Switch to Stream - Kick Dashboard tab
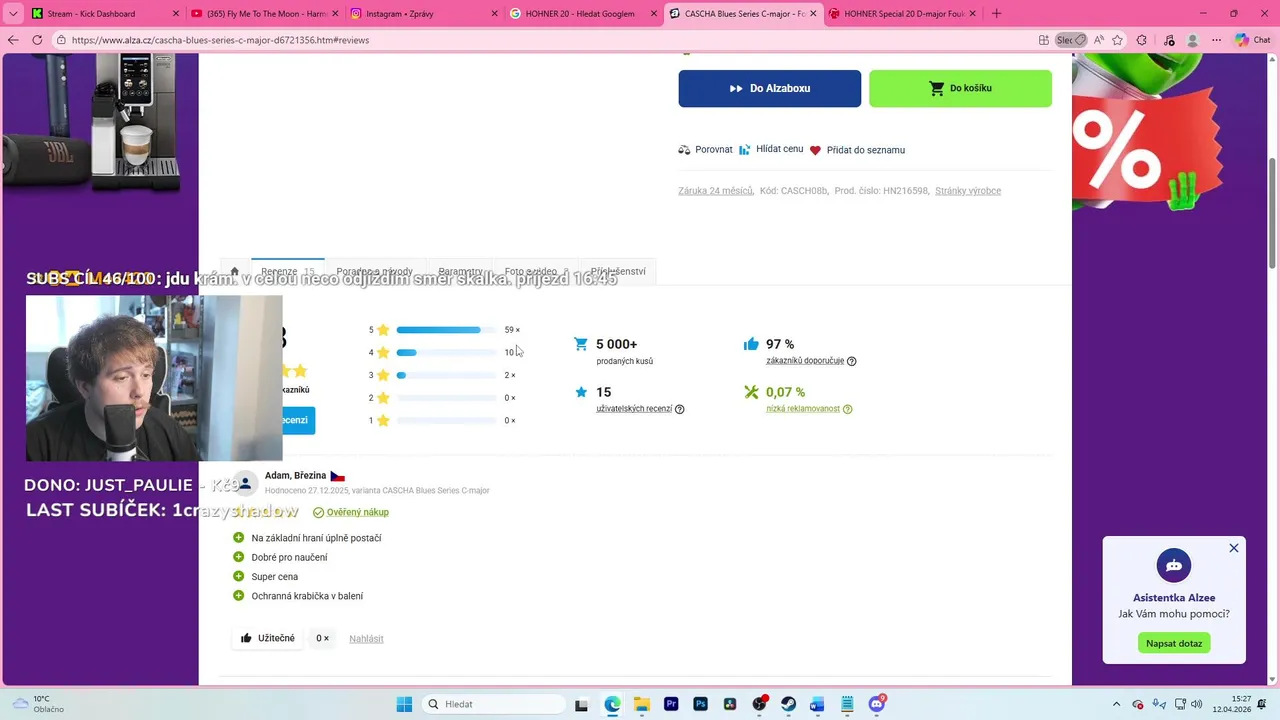 [106, 14]
